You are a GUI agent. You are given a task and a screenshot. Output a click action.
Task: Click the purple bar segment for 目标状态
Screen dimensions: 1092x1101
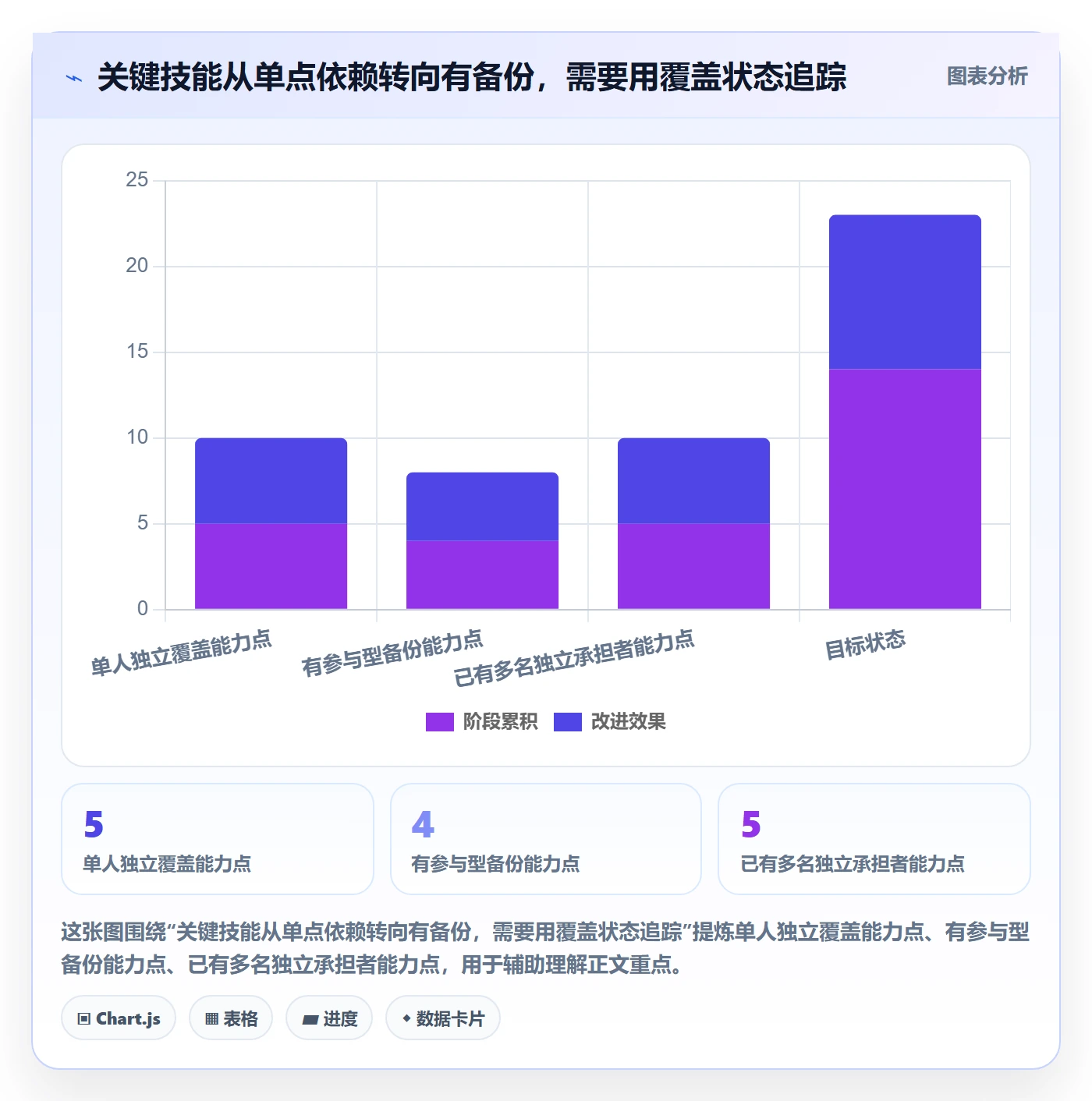click(x=905, y=489)
